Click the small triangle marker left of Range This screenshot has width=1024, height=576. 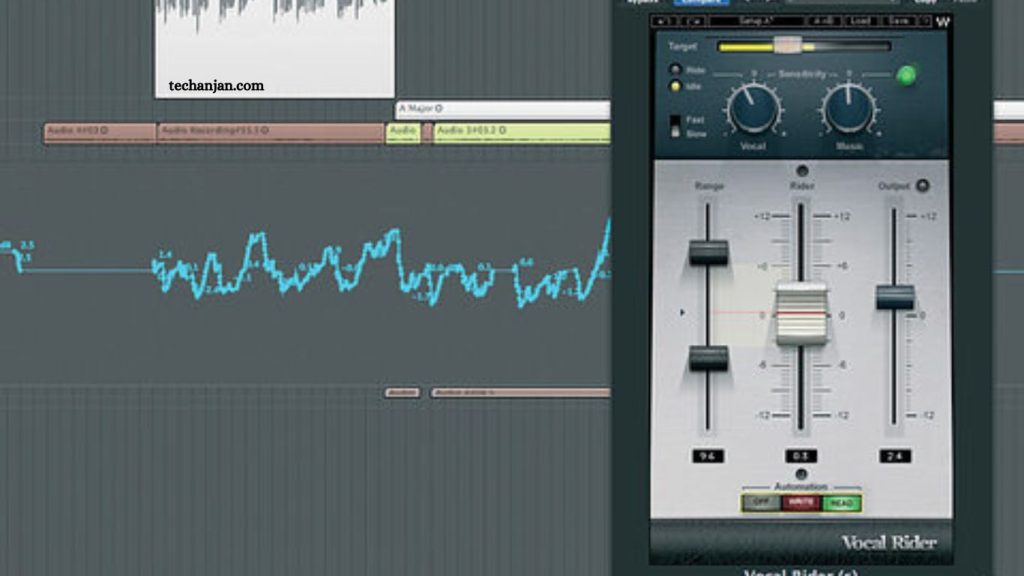pos(682,313)
